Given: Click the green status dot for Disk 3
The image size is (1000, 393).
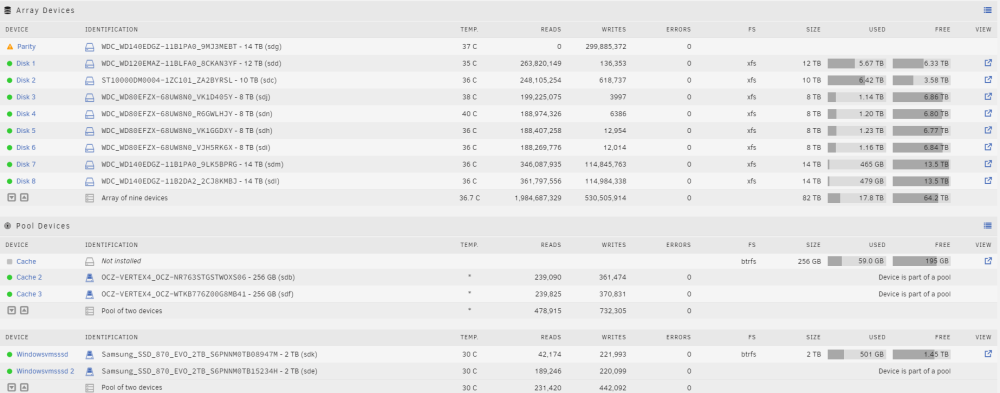Looking at the screenshot, I should [10, 97].
